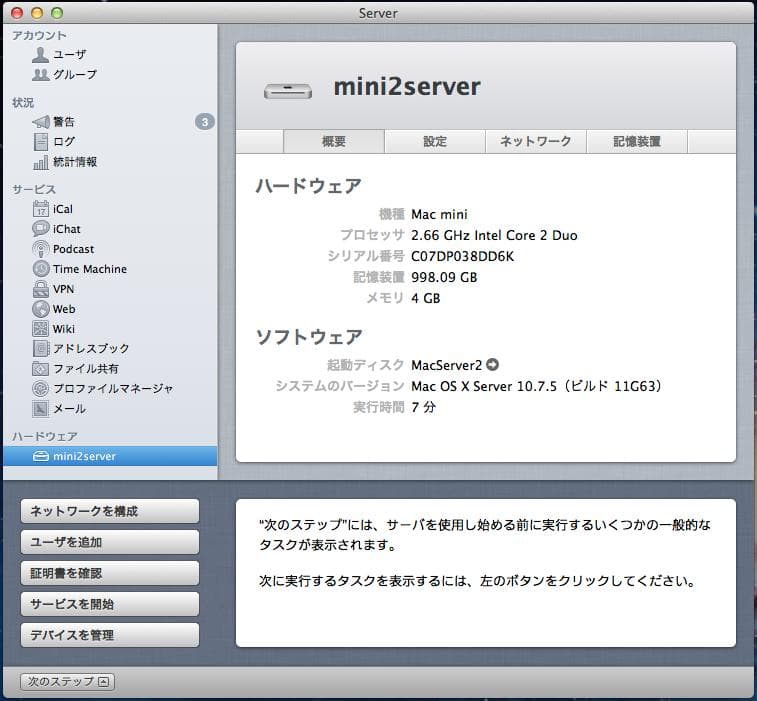This screenshot has height=701, width=757.
Task: Click the 証明書を確認 button
Action: (x=110, y=573)
